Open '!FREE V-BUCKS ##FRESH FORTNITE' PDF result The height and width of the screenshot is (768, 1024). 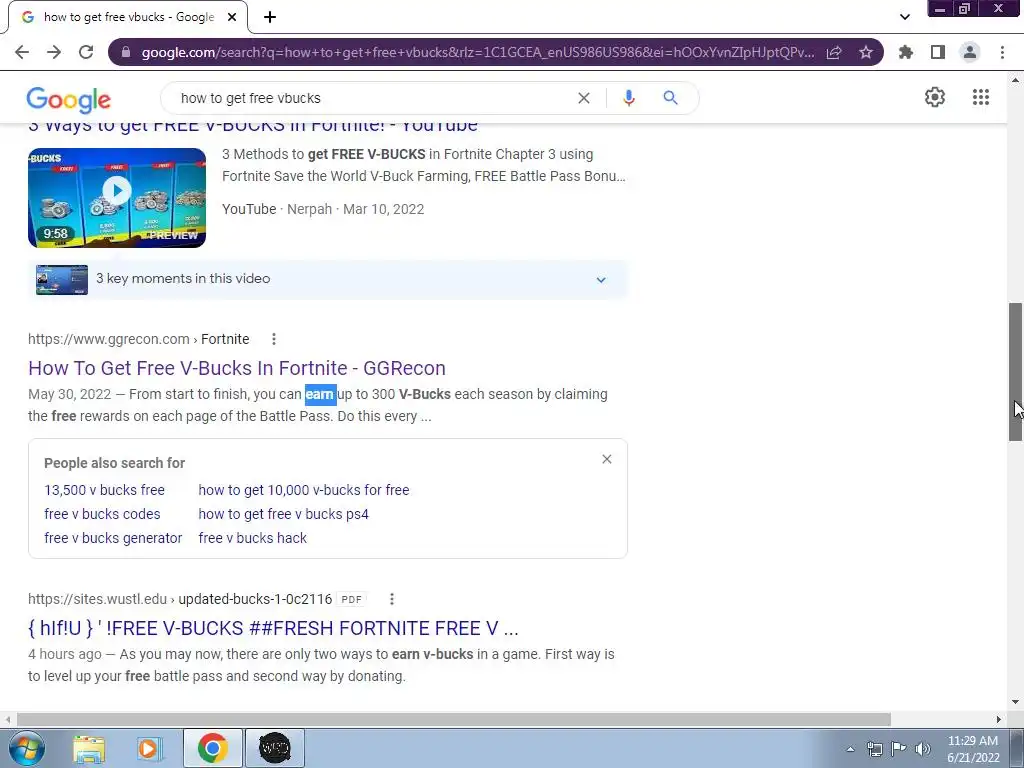(x=273, y=628)
